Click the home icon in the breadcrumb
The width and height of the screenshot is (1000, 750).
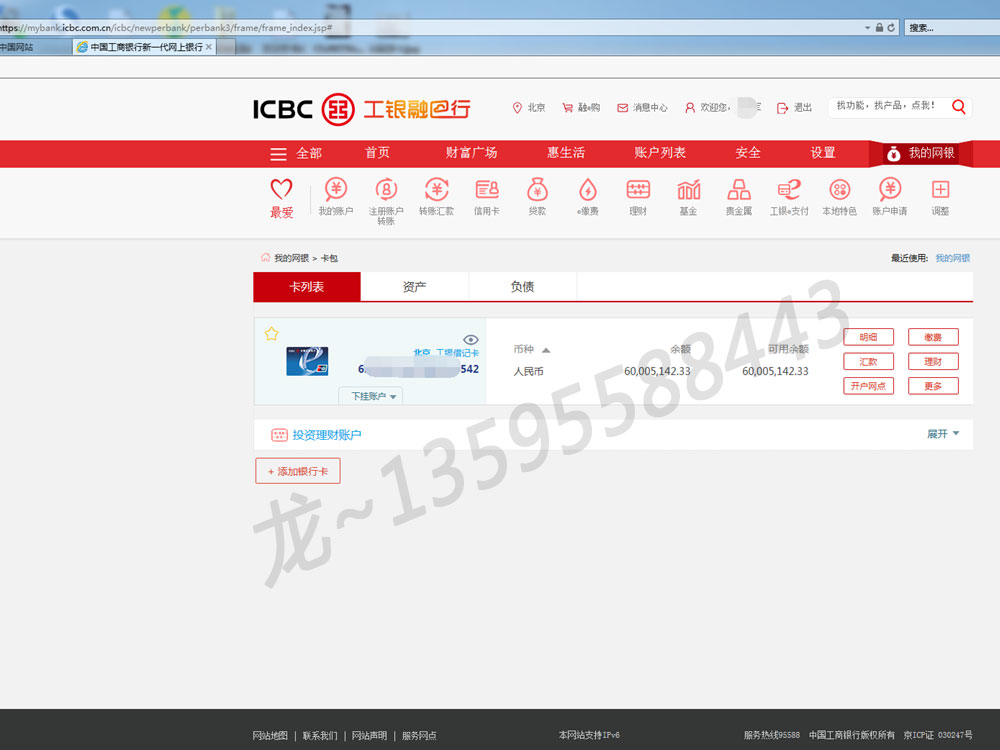tap(265, 258)
